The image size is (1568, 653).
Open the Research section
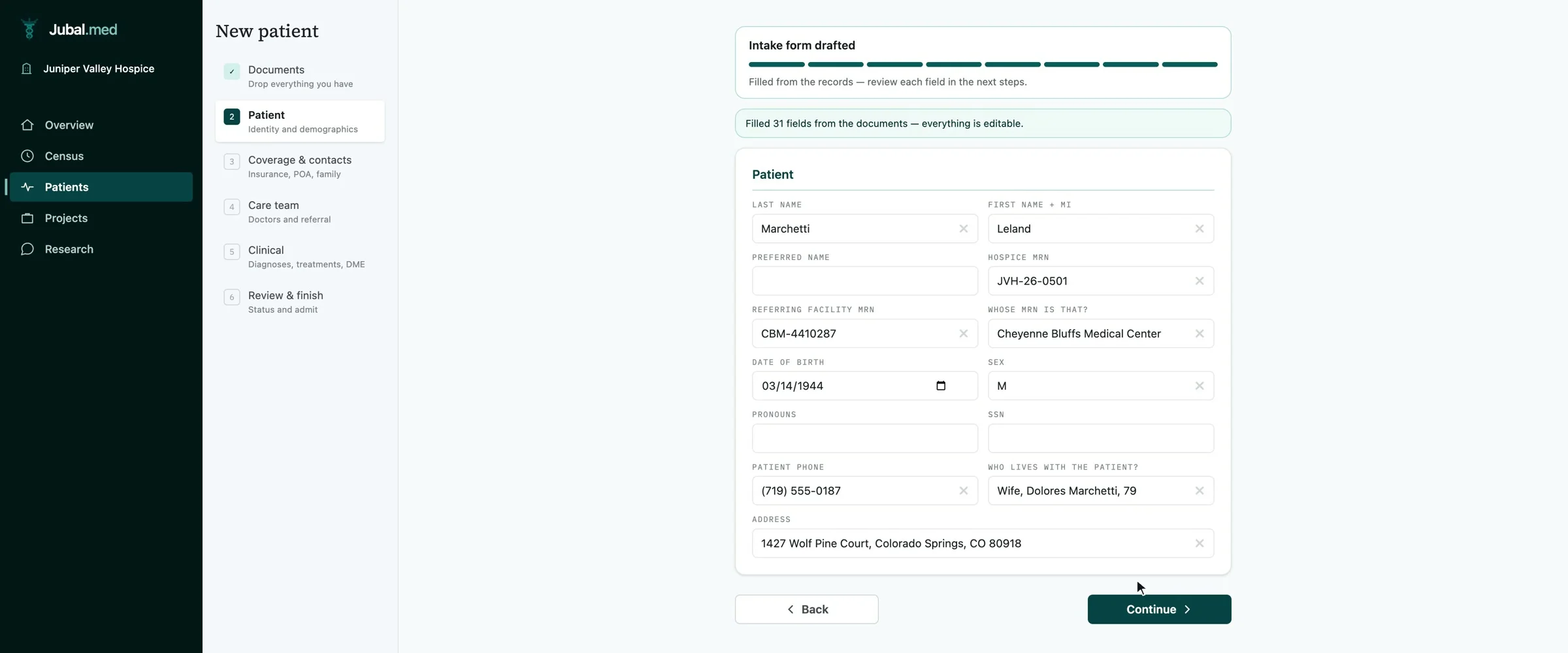(x=101, y=249)
